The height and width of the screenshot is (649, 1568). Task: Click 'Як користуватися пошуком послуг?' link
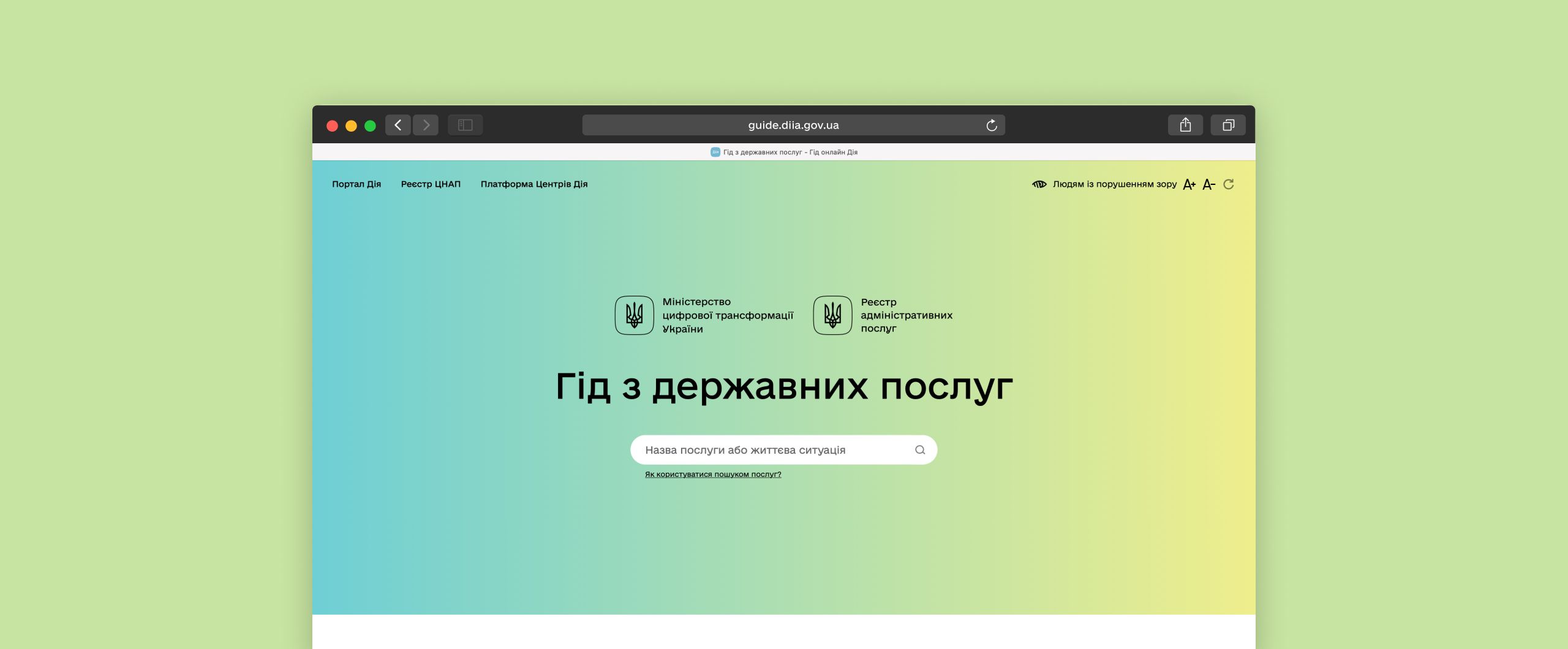pyautogui.click(x=713, y=475)
